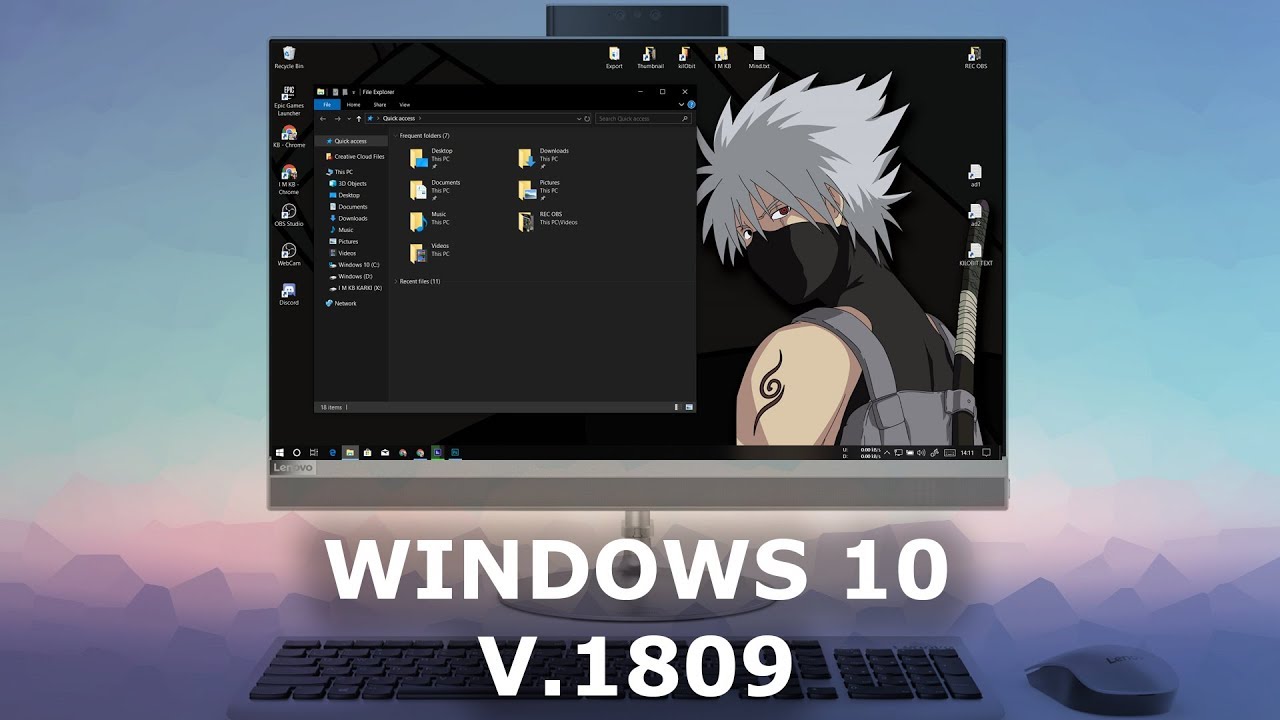The width and height of the screenshot is (1280, 720).
Task: Select the I M KB desktop folder
Action: pos(722,57)
